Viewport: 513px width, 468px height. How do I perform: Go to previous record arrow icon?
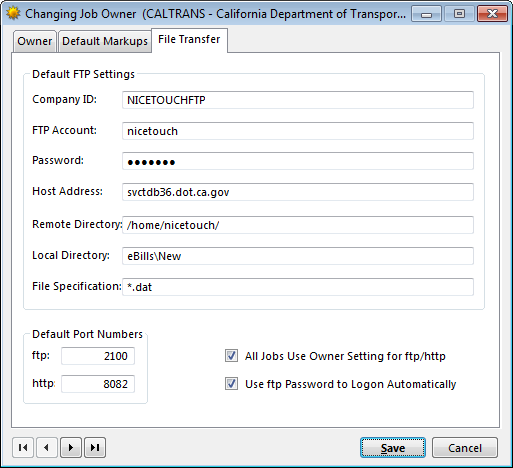47,447
